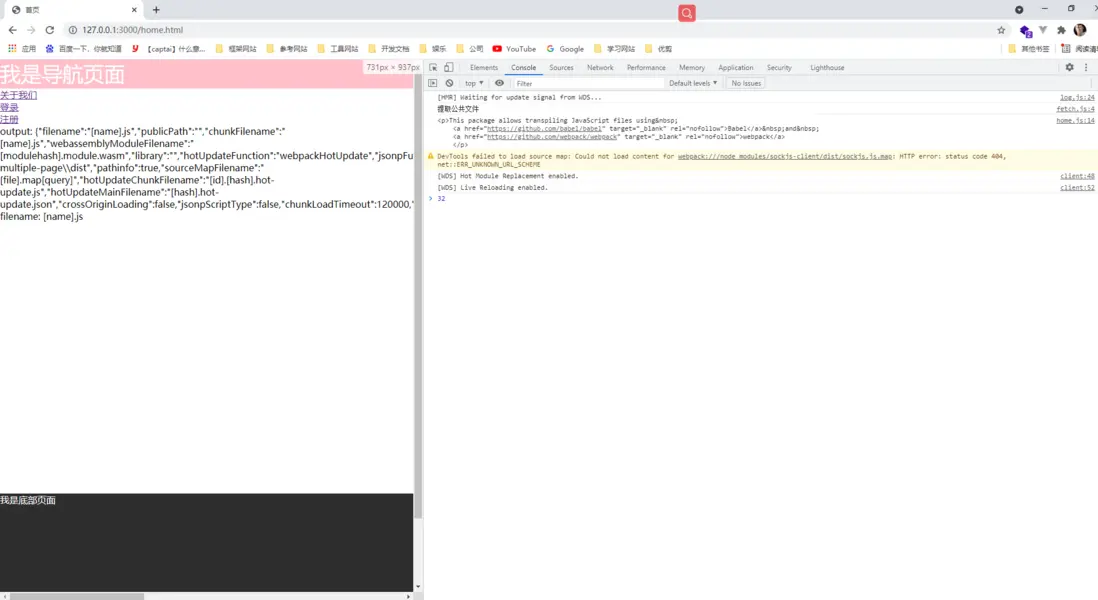The image size is (1098, 600).
Task: Open the purple cube extension with badge
Action: pos(1025,31)
